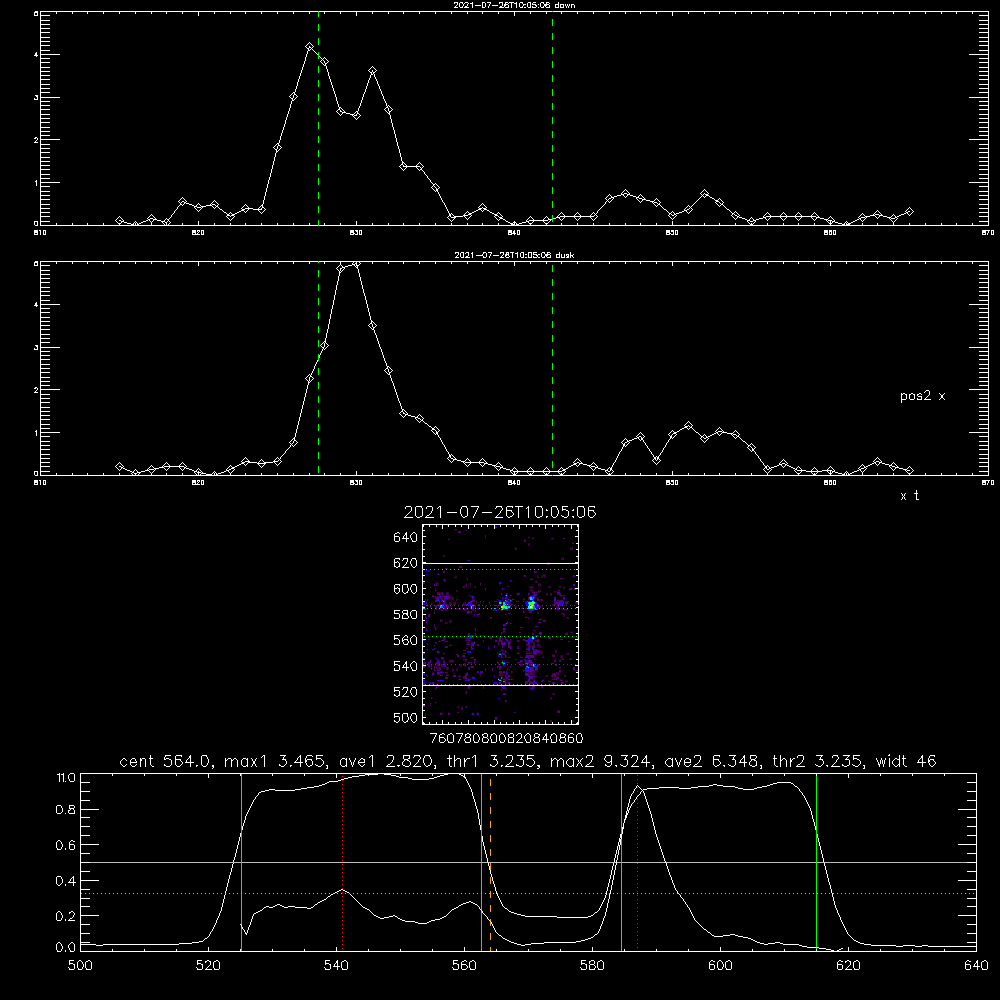Viewport: 1000px width, 1000px height.
Task: Click bottom plot x-axis label 520
Action: [208, 966]
